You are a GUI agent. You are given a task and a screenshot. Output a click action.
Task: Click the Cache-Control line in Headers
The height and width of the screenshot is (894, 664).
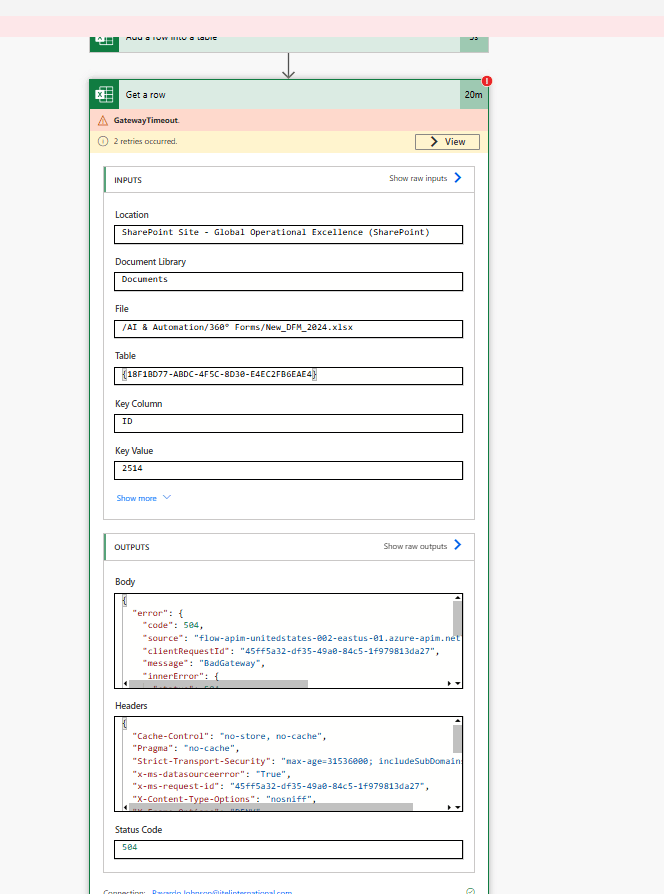pyautogui.click(x=229, y=736)
